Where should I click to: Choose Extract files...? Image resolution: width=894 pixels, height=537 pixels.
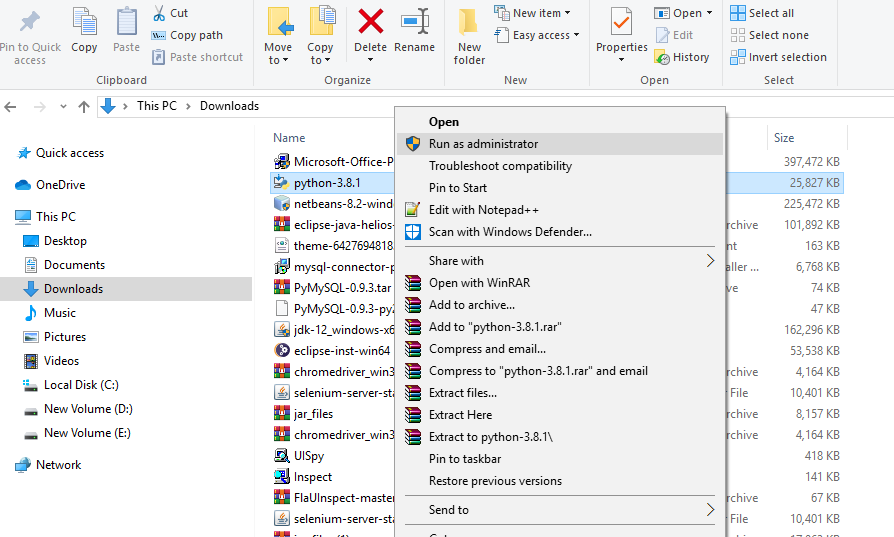click(x=559, y=393)
